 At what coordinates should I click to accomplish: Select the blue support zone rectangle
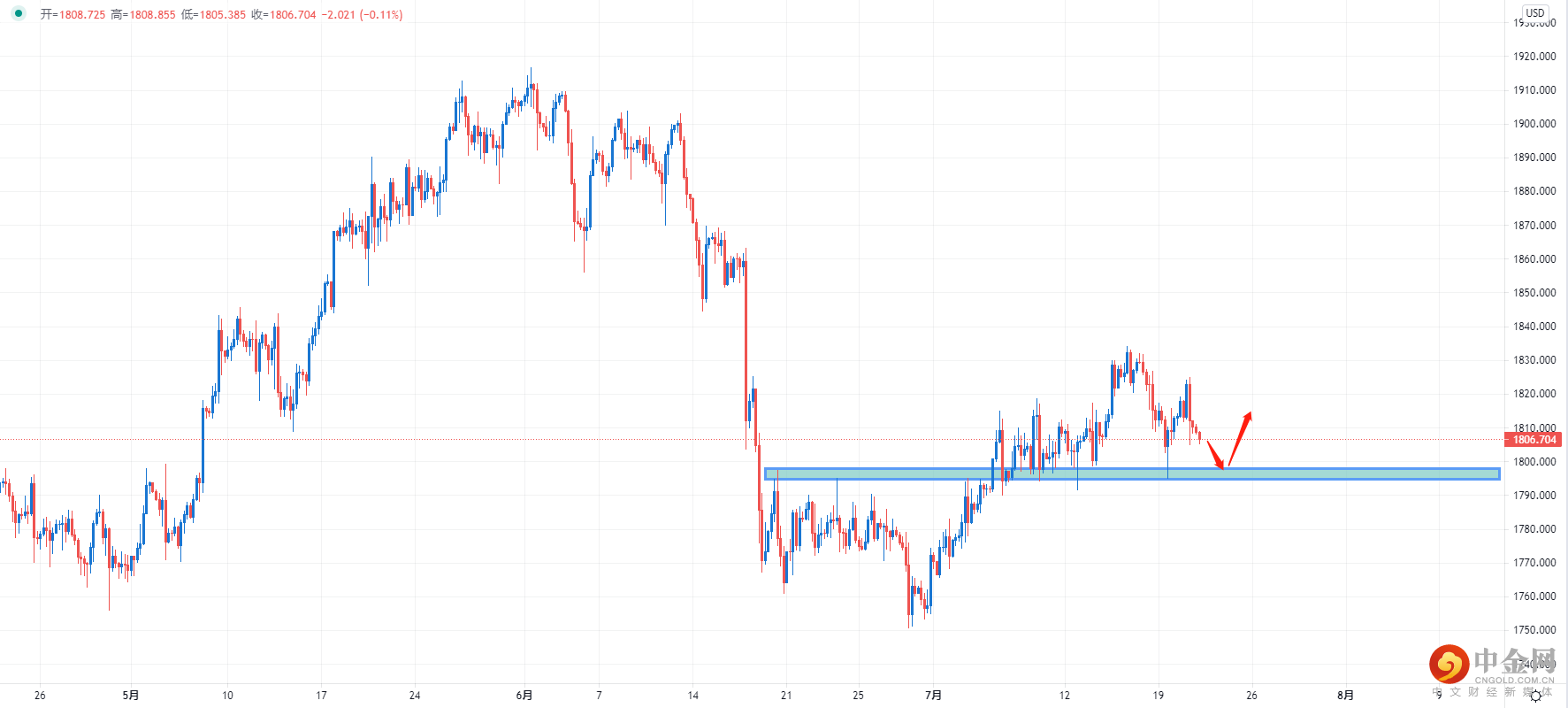tap(1132, 474)
